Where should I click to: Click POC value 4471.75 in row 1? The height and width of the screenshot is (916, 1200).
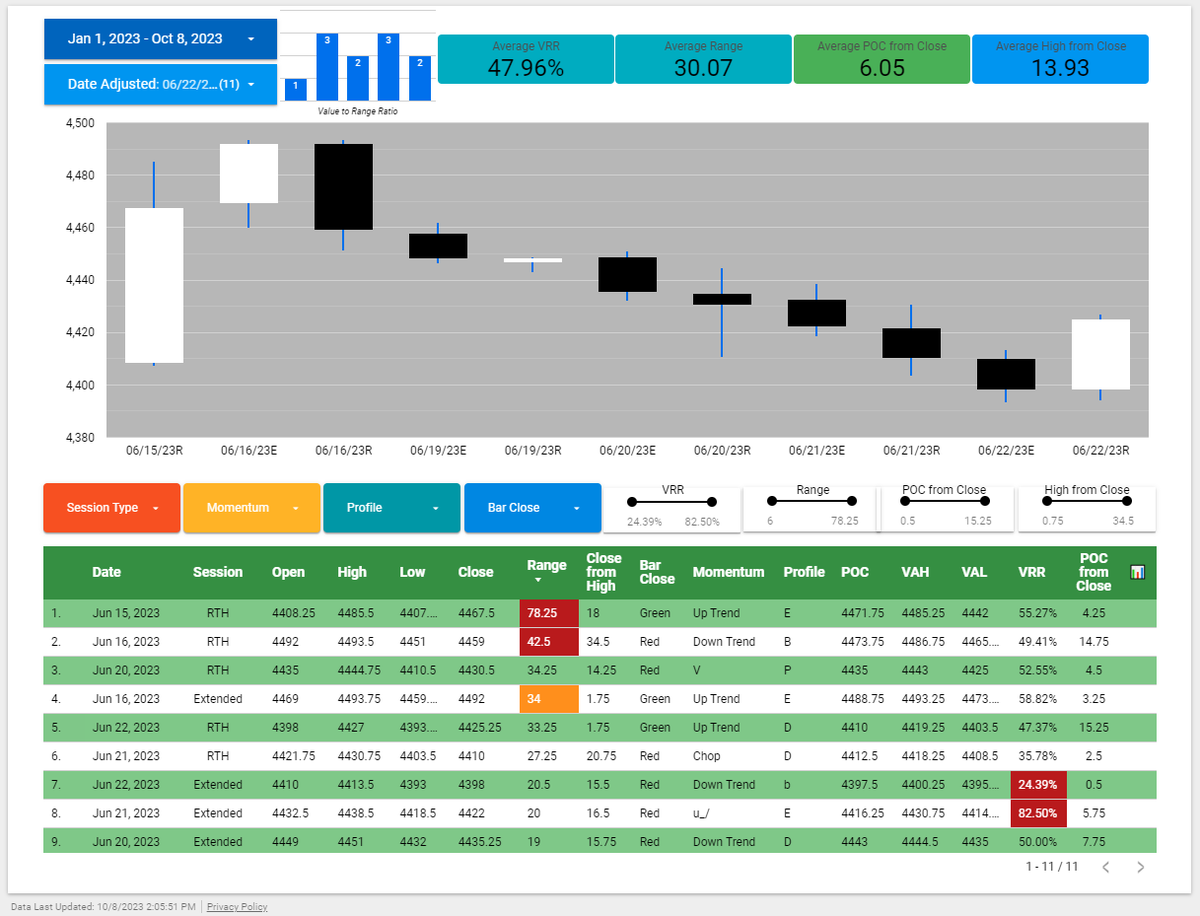863,613
